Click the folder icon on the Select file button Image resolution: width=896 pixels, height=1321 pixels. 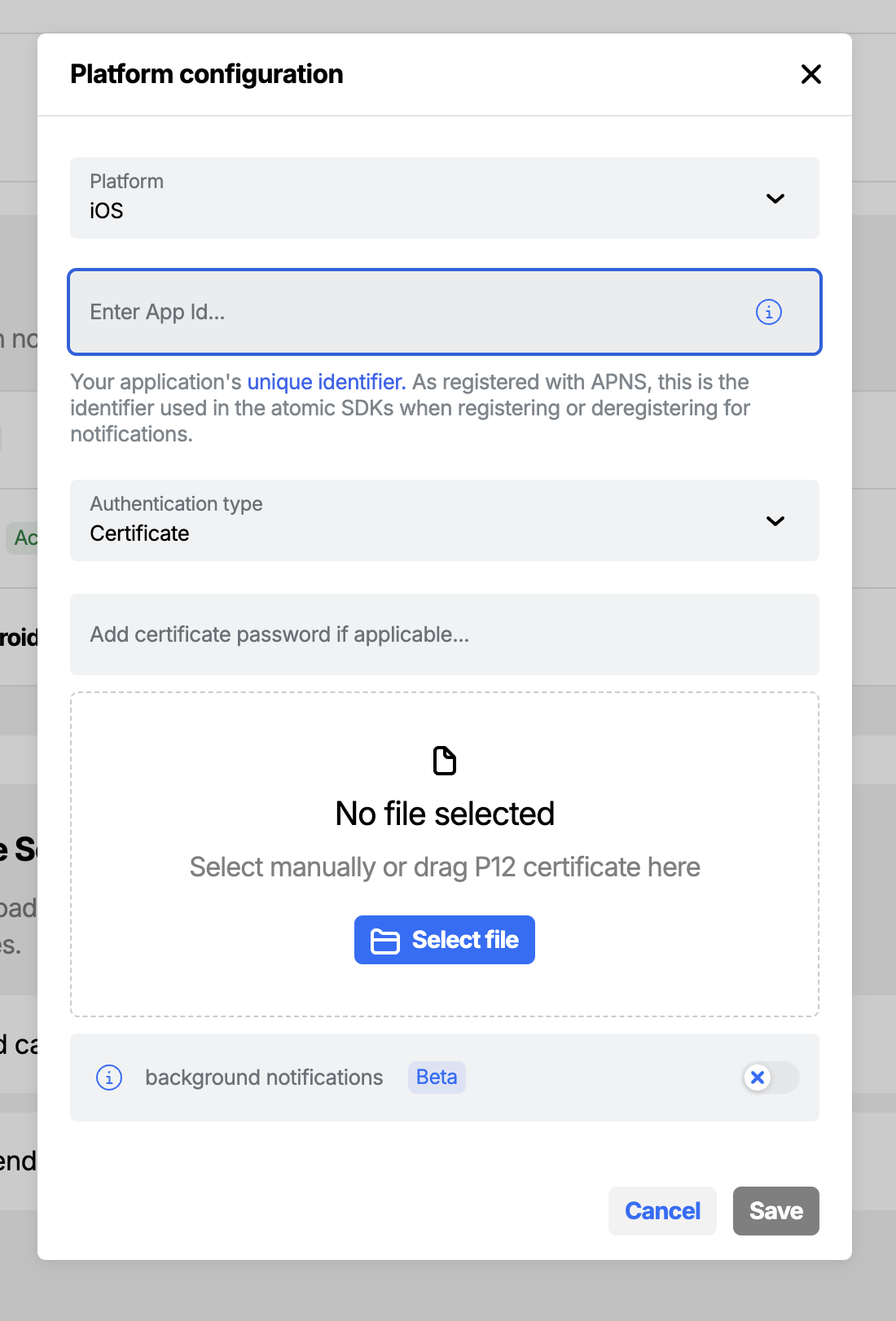pyautogui.click(x=386, y=940)
